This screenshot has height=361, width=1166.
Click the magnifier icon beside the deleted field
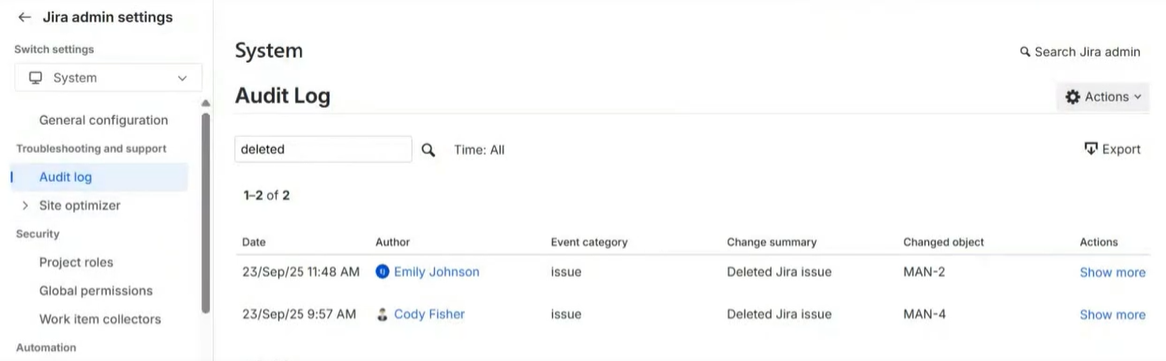pyautogui.click(x=428, y=150)
